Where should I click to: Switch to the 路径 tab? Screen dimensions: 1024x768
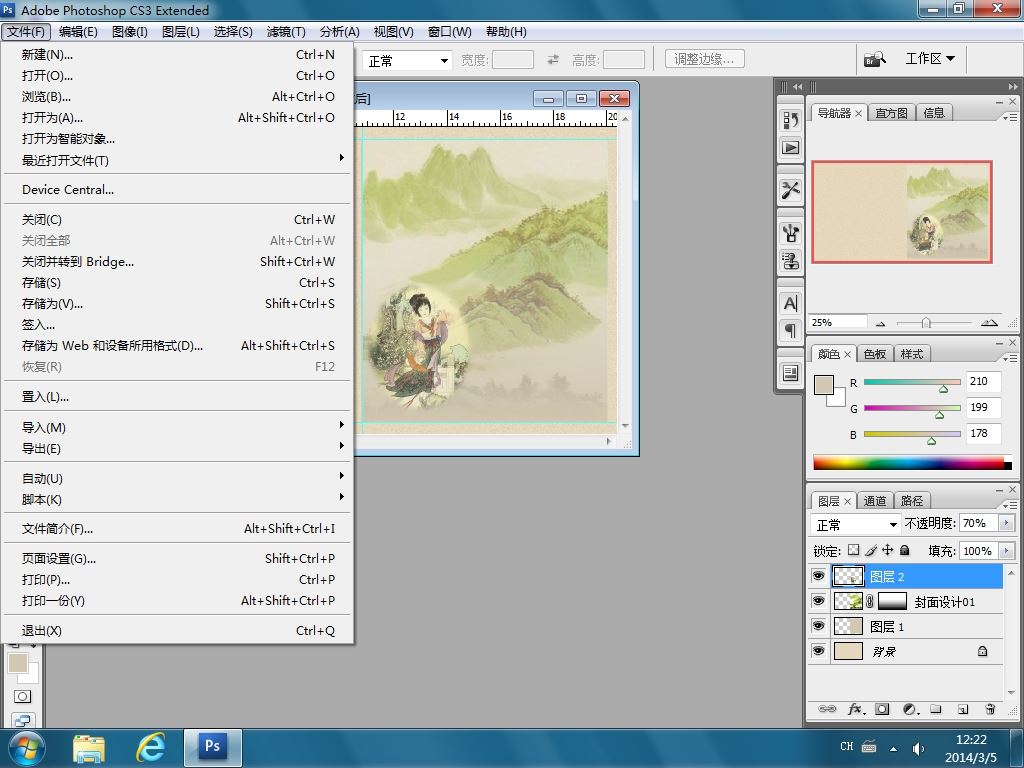click(x=912, y=501)
